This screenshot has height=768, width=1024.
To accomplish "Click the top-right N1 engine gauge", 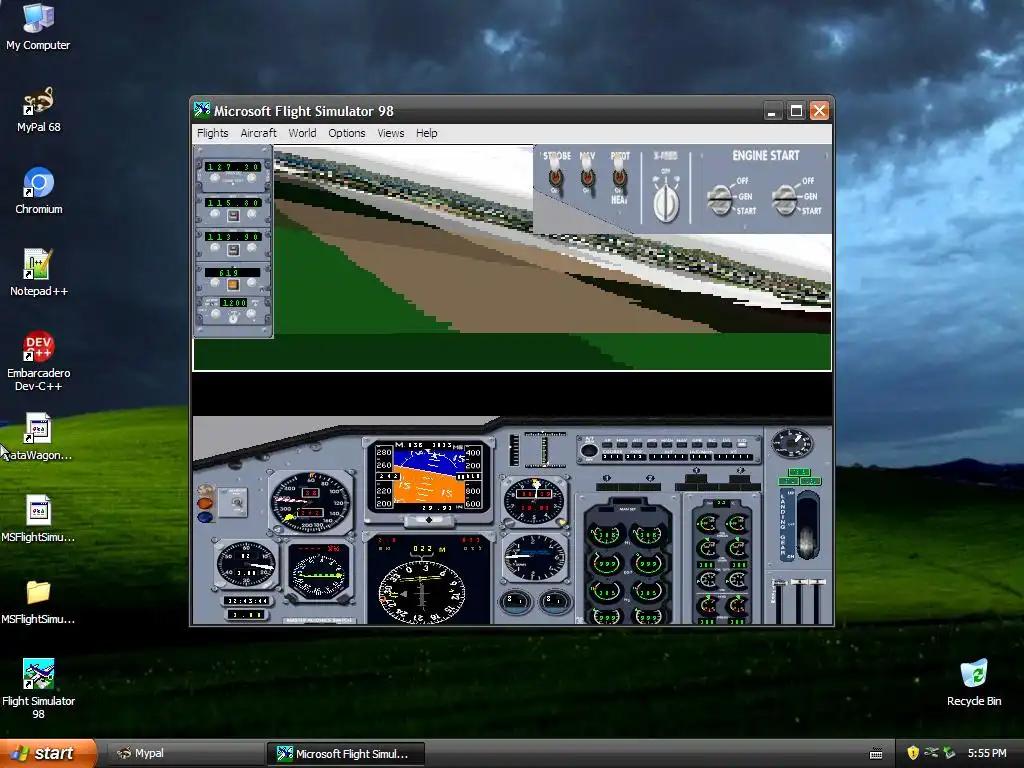I will tap(648, 535).
